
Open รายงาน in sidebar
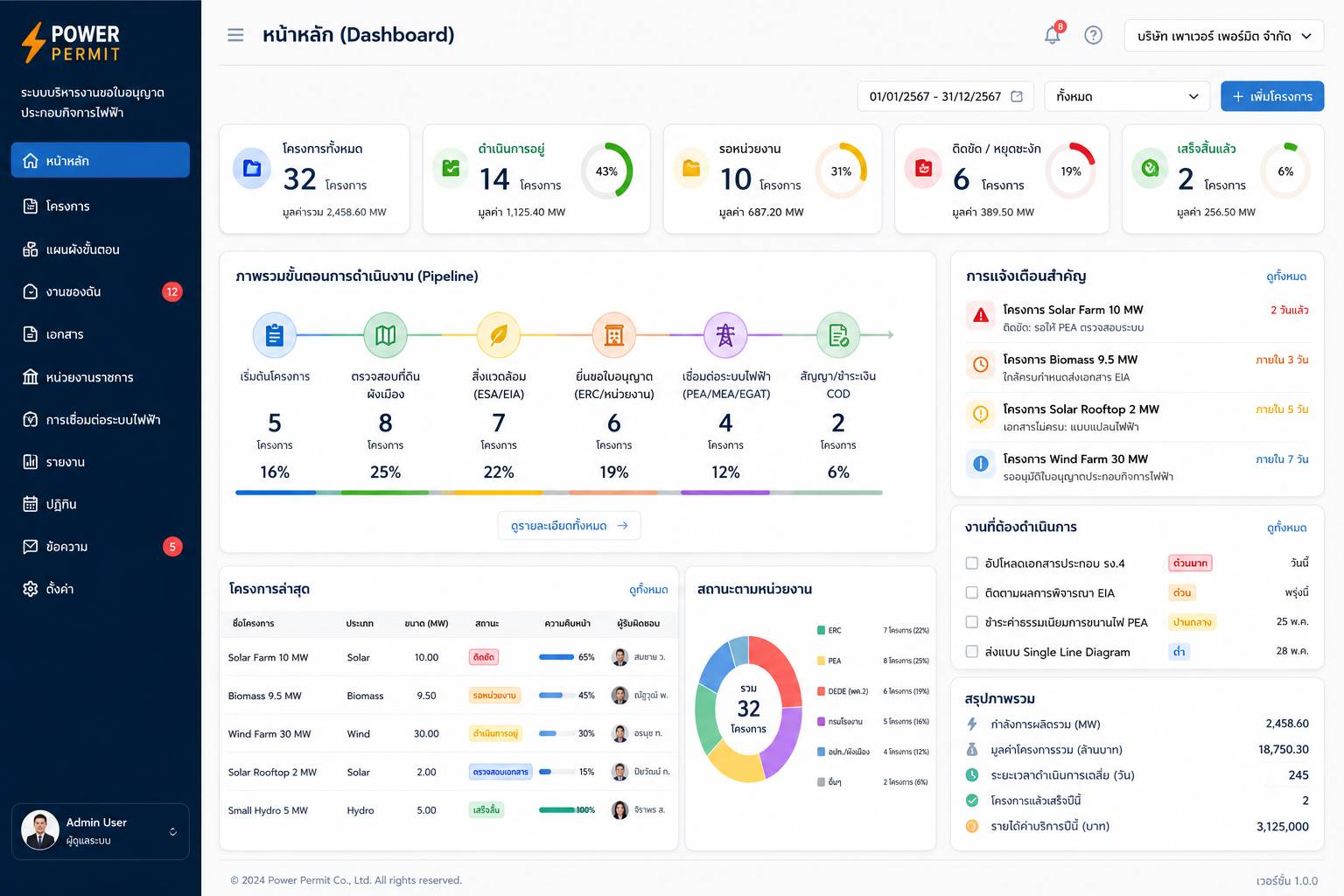(x=100, y=461)
